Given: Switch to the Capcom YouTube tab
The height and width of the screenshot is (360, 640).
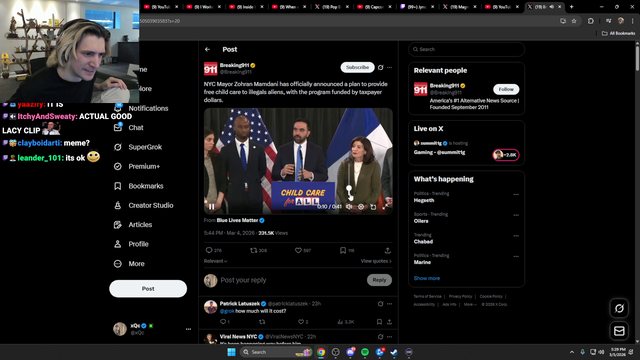Looking at the screenshot, I should point(375,7).
